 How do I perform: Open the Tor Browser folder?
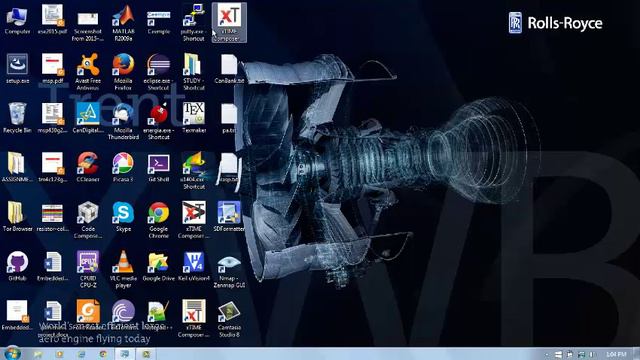(x=17, y=217)
